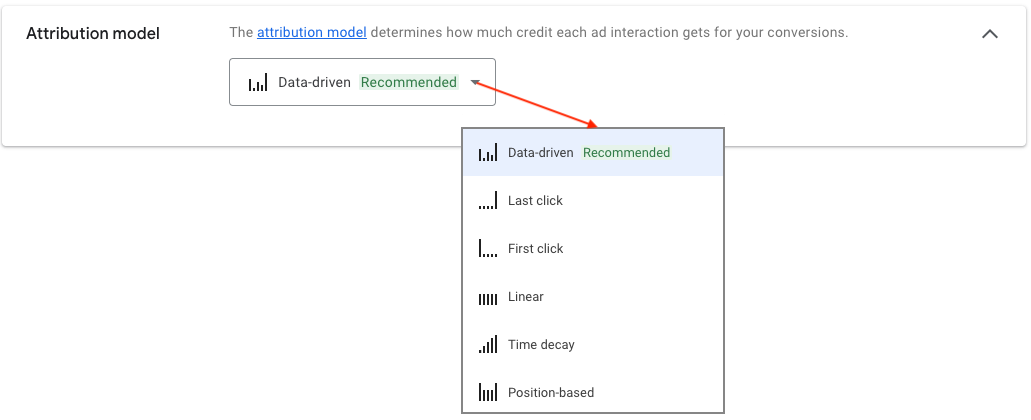Click the Linear bars icon

coord(488,299)
